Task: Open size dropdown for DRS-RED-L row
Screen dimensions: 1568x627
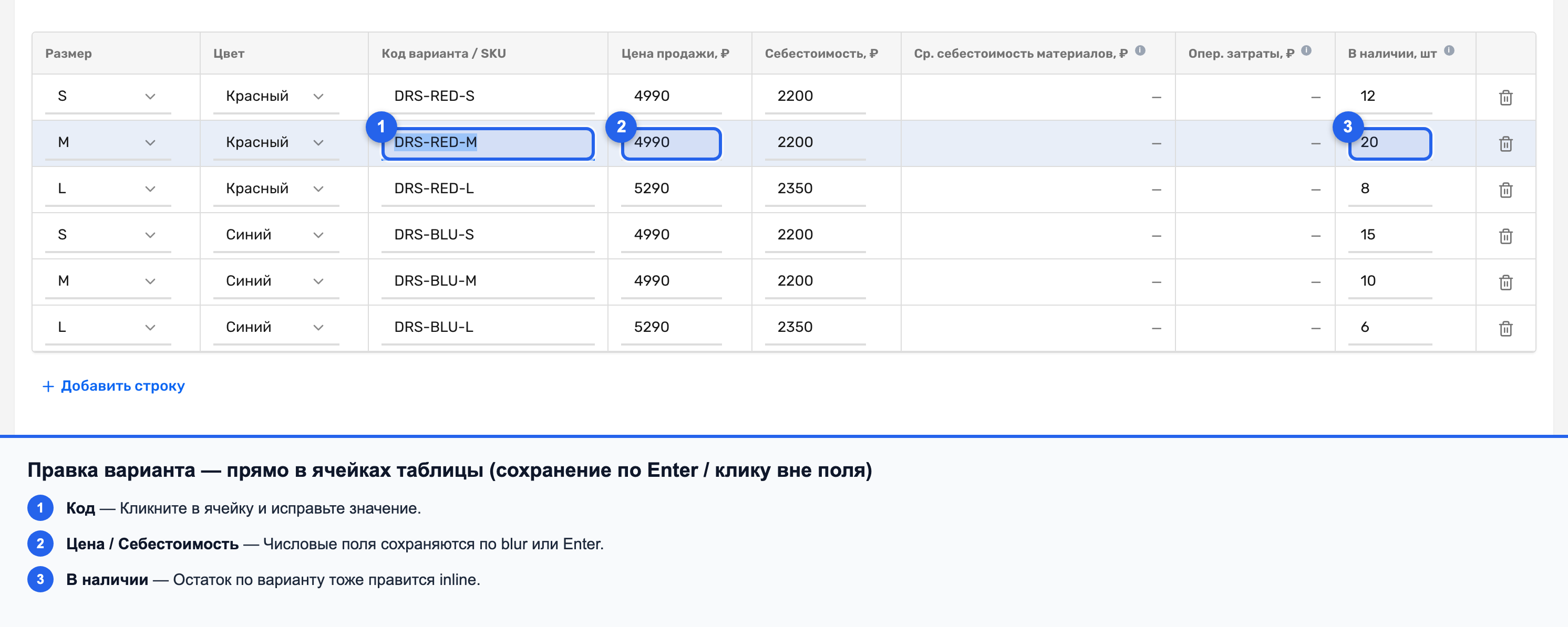Action: pyautogui.click(x=108, y=189)
